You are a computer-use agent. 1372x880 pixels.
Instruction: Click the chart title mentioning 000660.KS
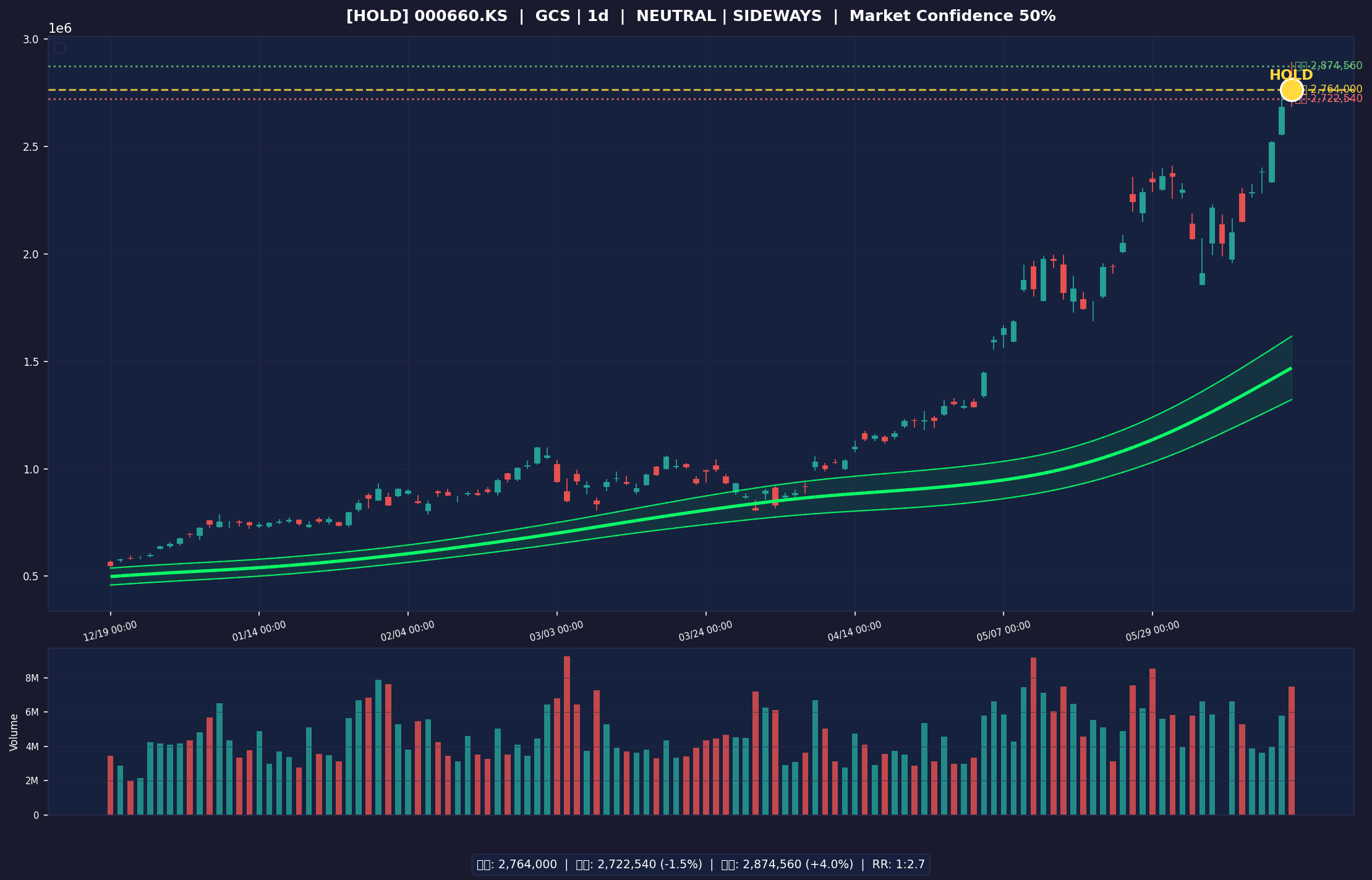click(x=701, y=16)
